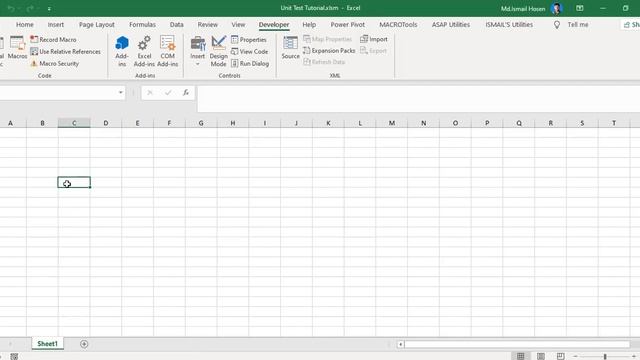Open the ASAP Utilities tab
This screenshot has height=360, width=640.
pos(451,24)
